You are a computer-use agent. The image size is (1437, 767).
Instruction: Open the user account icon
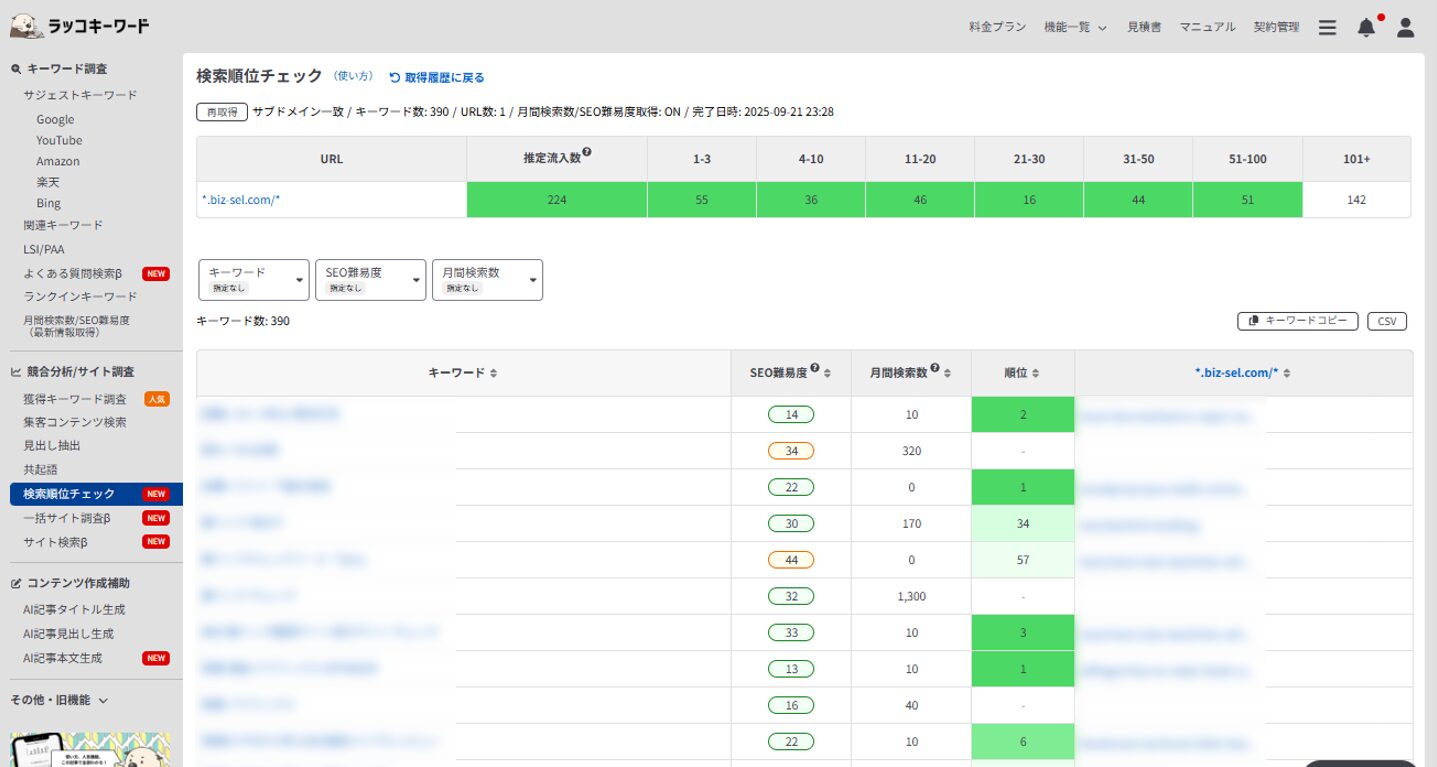click(x=1405, y=28)
